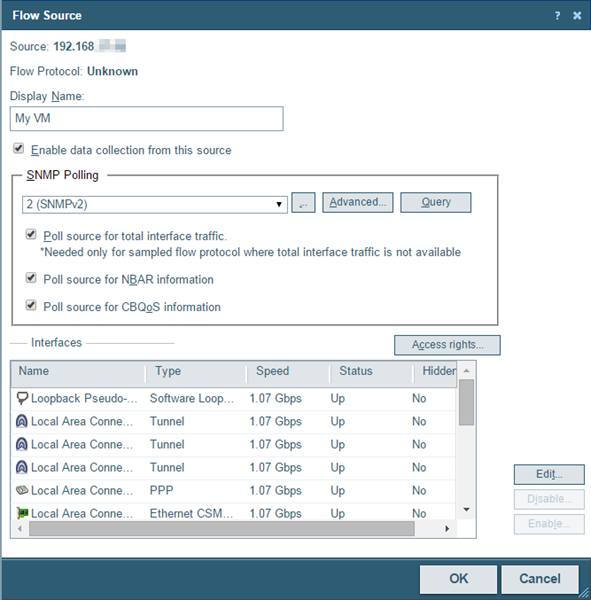The width and height of the screenshot is (591, 600).
Task: Click the dialog resize grip corner
Action: [x=584, y=593]
